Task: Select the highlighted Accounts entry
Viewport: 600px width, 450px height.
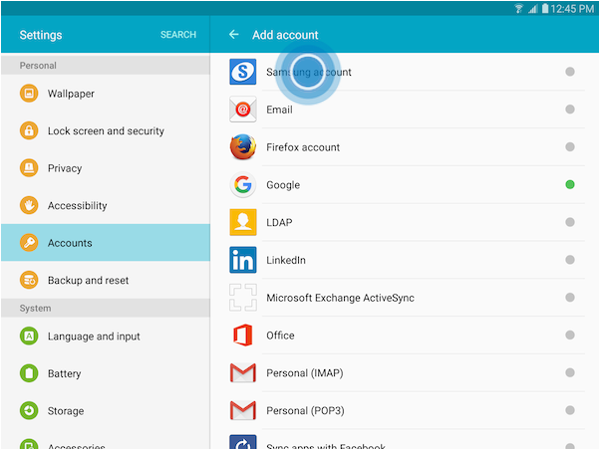Action: click(105, 243)
